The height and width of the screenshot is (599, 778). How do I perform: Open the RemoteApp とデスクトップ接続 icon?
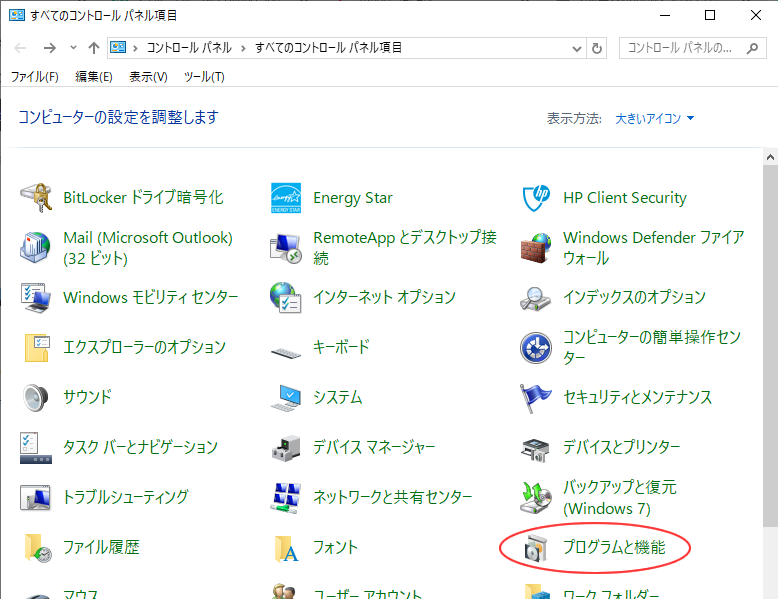pyautogui.click(x=286, y=247)
